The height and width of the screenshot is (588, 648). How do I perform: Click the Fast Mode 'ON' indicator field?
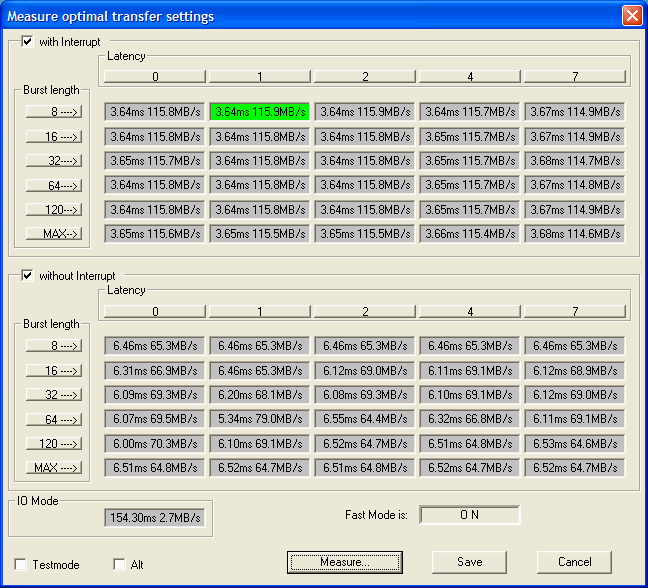point(470,515)
